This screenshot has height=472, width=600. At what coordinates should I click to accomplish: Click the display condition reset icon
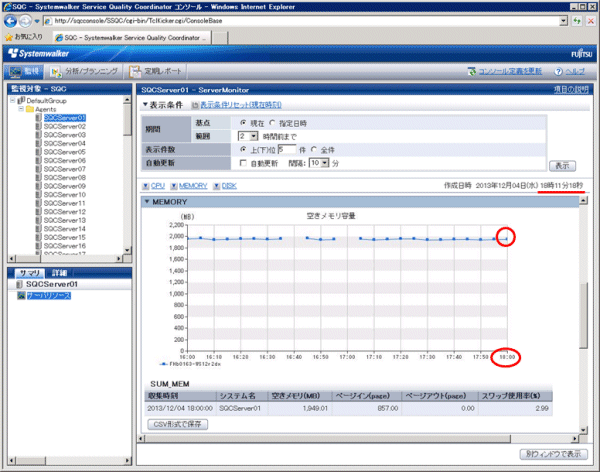pyautogui.click(x=195, y=105)
